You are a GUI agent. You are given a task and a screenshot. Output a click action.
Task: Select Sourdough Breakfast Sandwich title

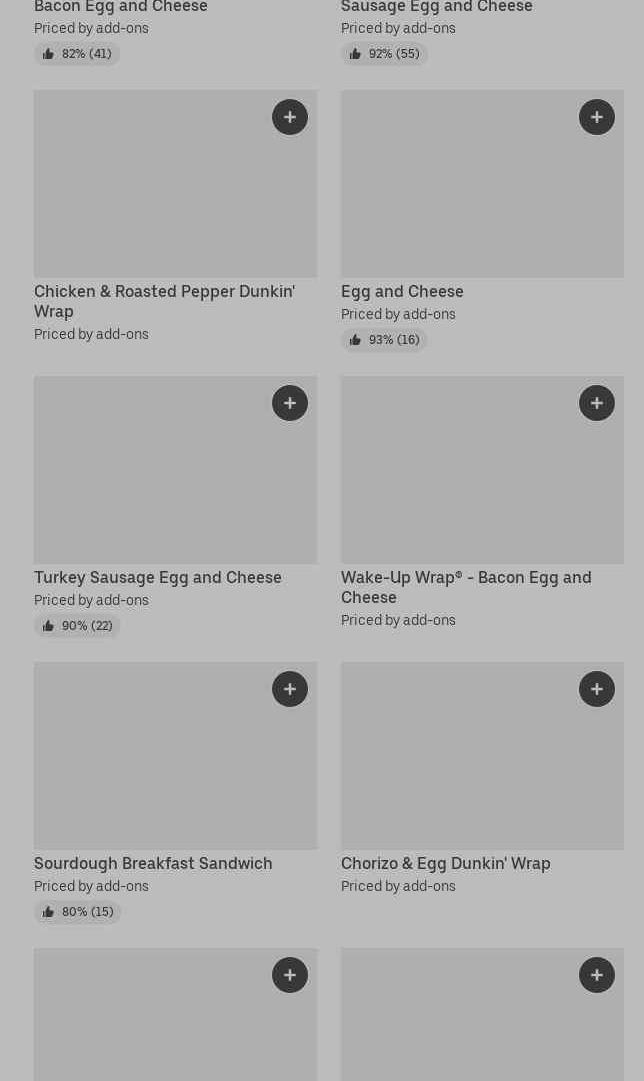coord(153,863)
